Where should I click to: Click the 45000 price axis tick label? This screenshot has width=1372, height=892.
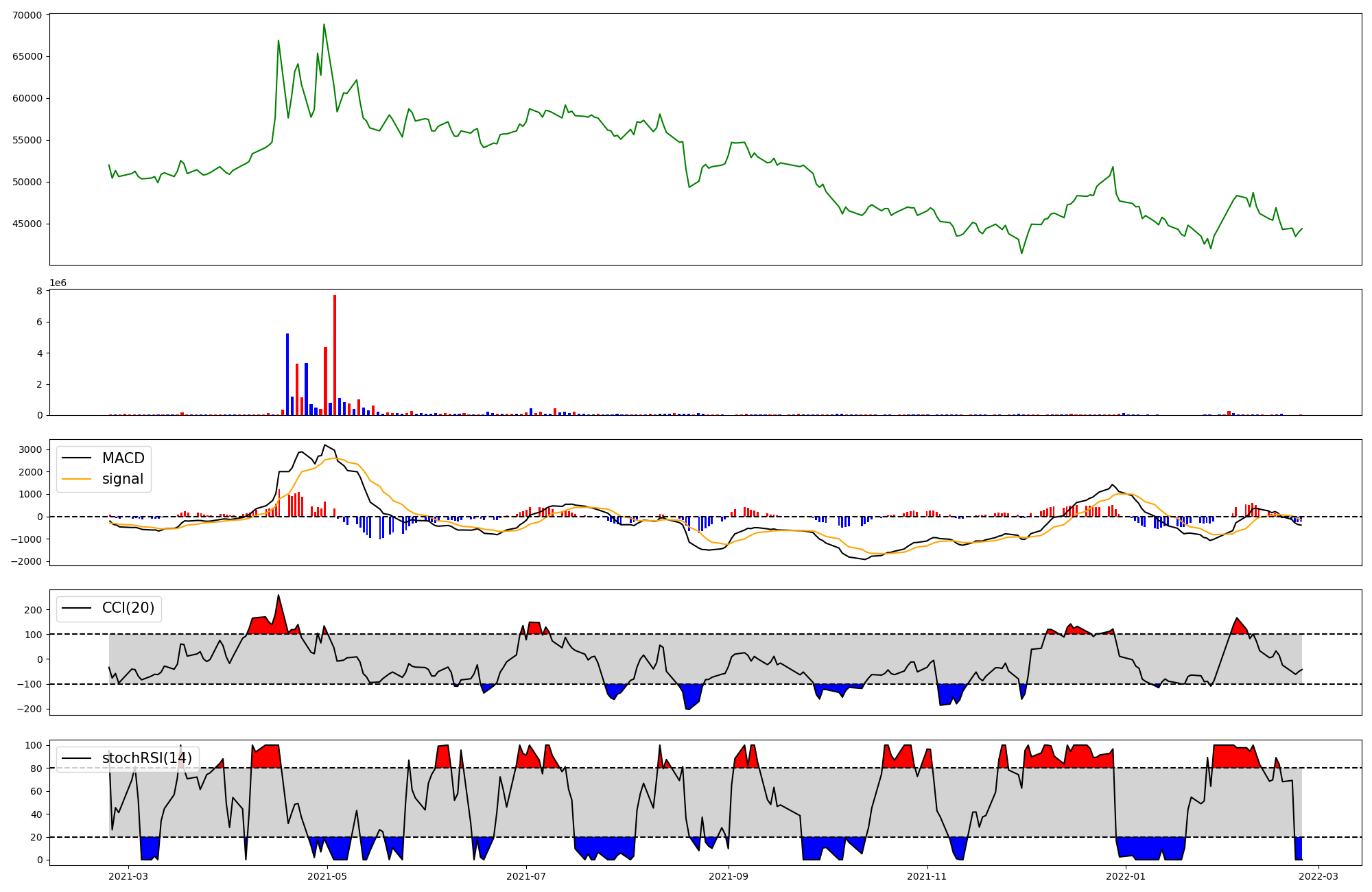pyautogui.click(x=27, y=224)
